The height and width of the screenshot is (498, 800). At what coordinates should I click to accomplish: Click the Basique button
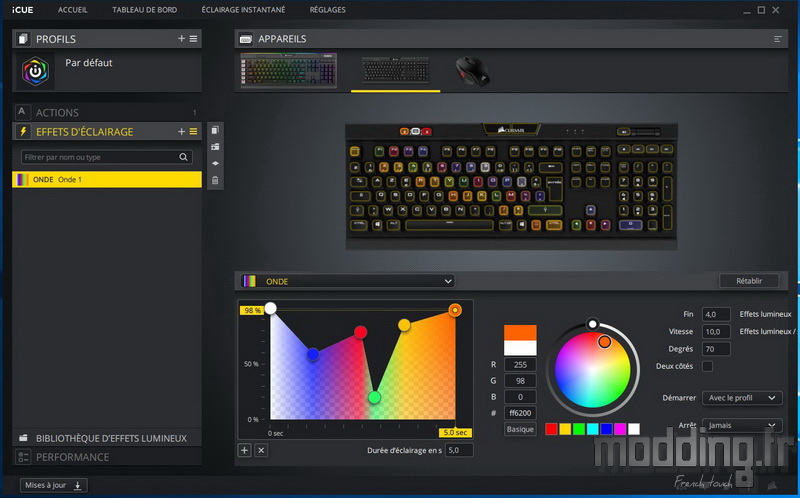520,429
